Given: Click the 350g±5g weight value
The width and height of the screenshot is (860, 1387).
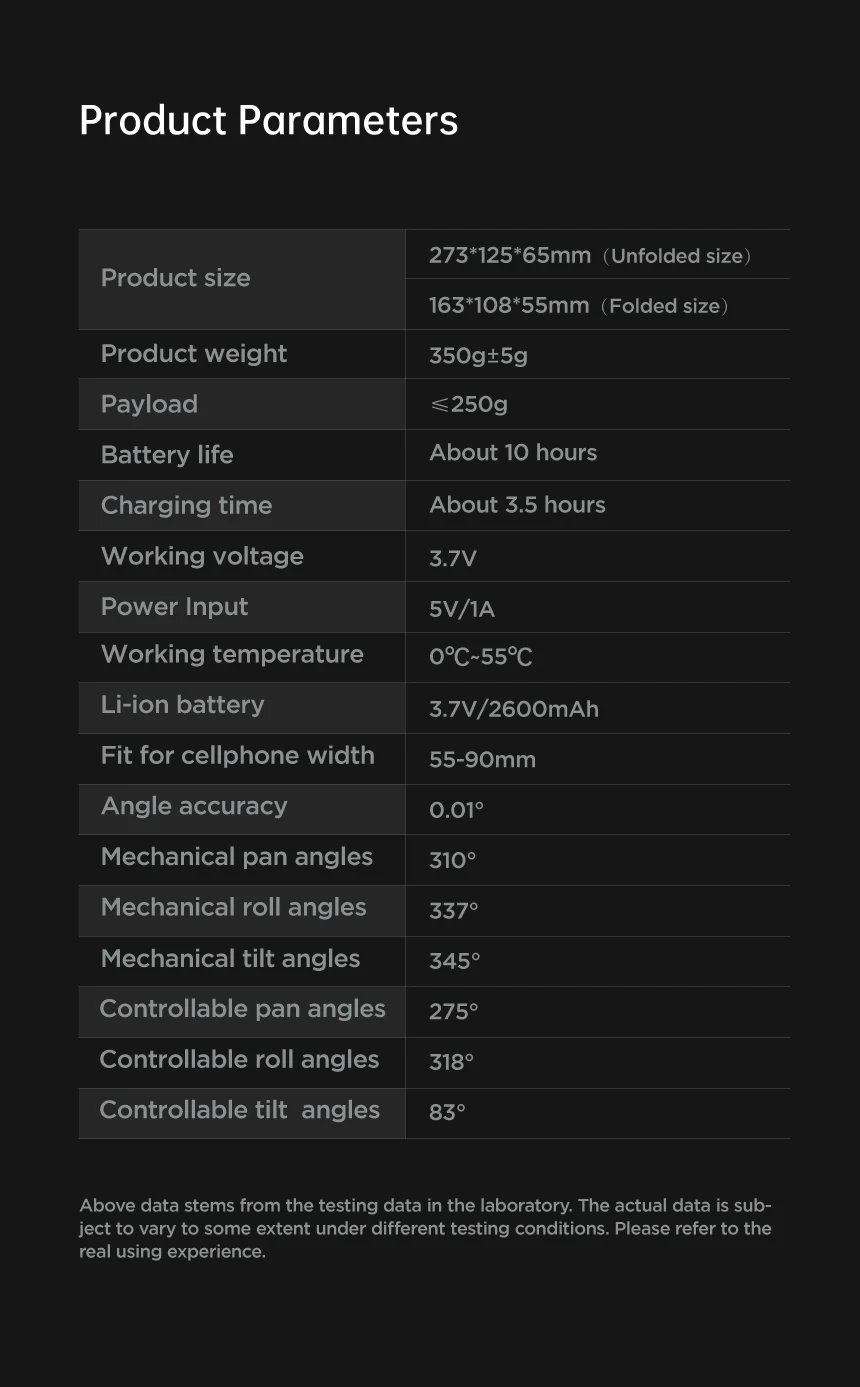Looking at the screenshot, I should click(478, 355).
